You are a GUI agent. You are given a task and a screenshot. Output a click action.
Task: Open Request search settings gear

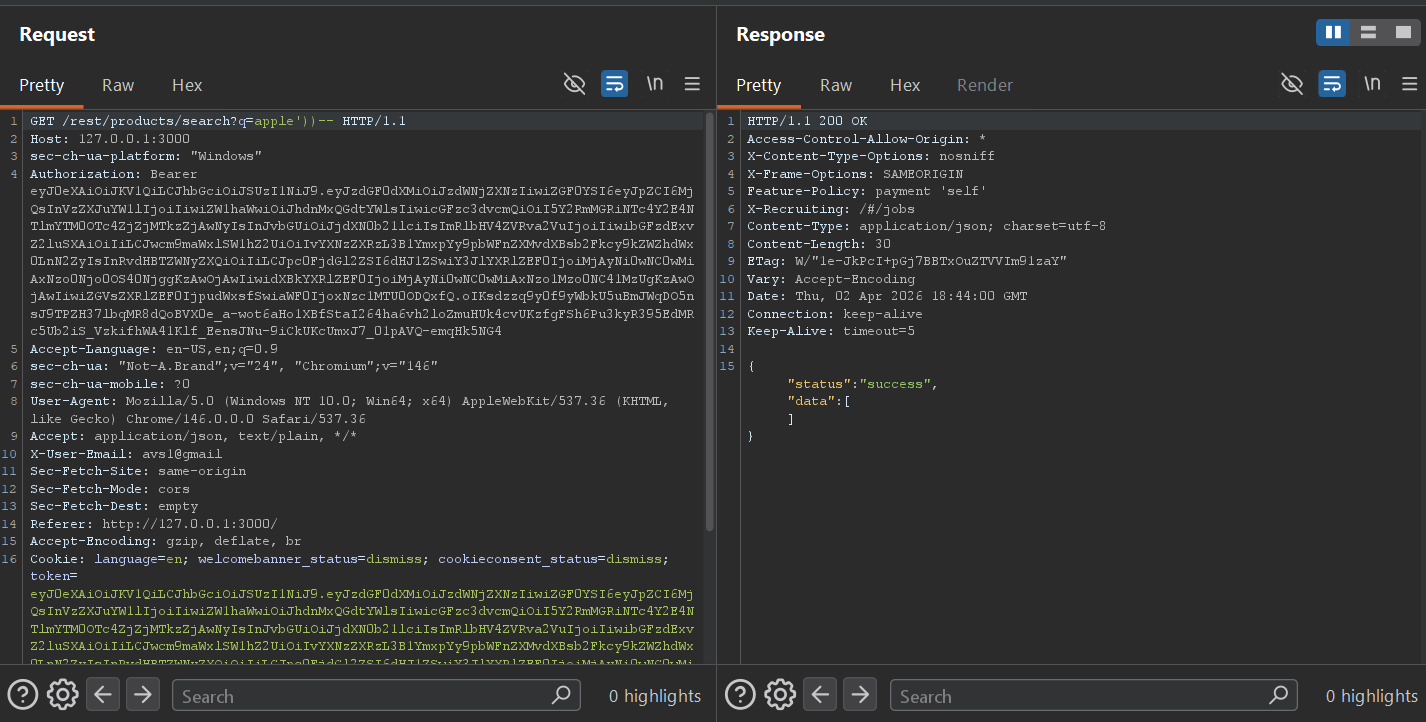pyautogui.click(x=62, y=694)
